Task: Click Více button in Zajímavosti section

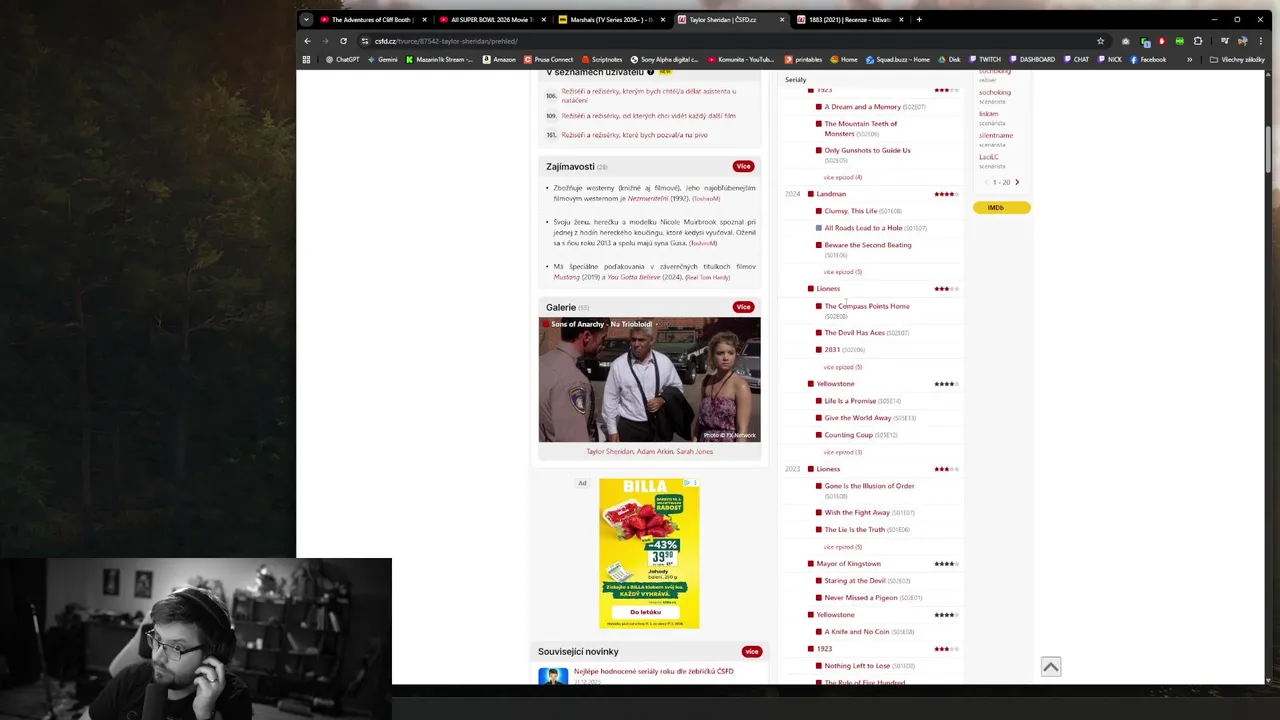Action: pyautogui.click(x=743, y=166)
